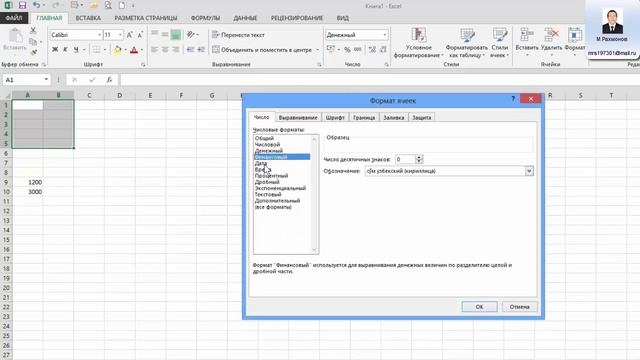Decrease font size with small A icon
The width and height of the screenshot is (640, 360).
pyautogui.click(x=140, y=35)
